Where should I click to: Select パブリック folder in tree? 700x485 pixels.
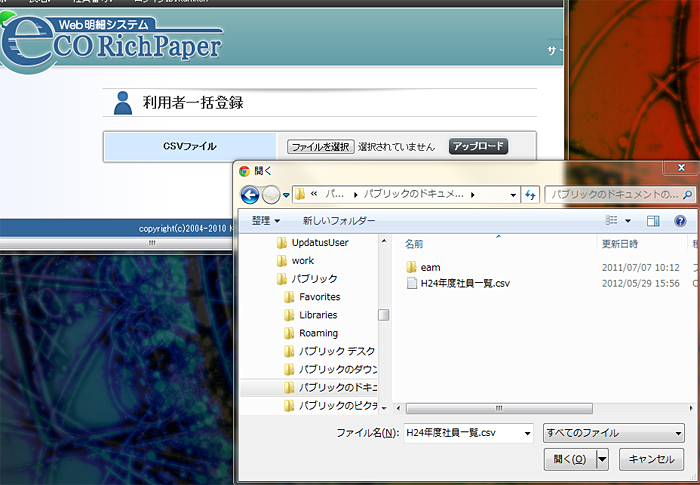tap(307, 279)
